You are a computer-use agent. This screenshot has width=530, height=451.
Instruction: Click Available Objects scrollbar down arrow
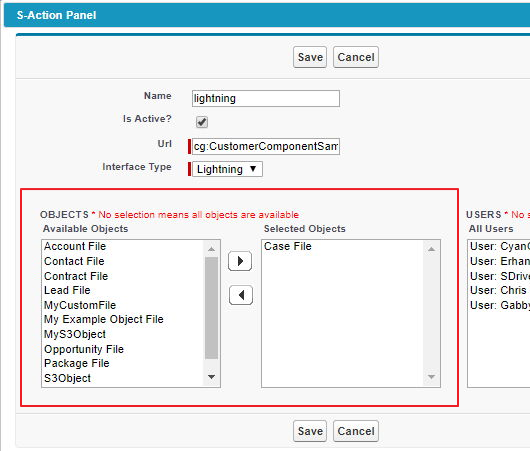coord(212,377)
